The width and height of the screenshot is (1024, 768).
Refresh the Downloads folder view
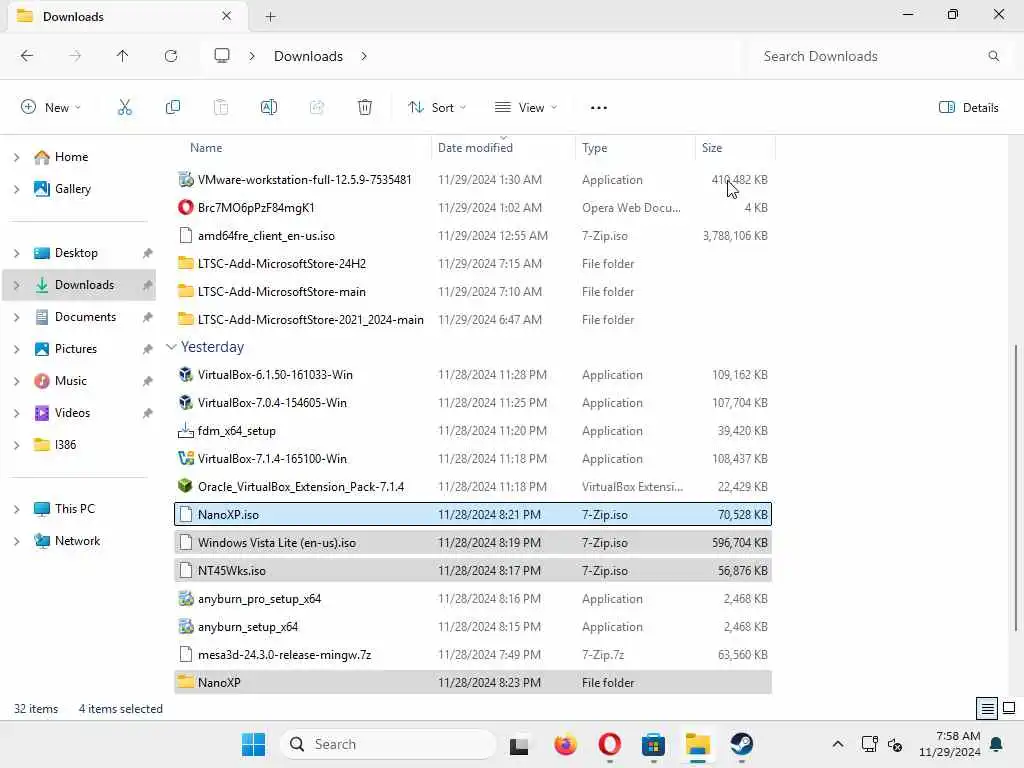tap(171, 56)
